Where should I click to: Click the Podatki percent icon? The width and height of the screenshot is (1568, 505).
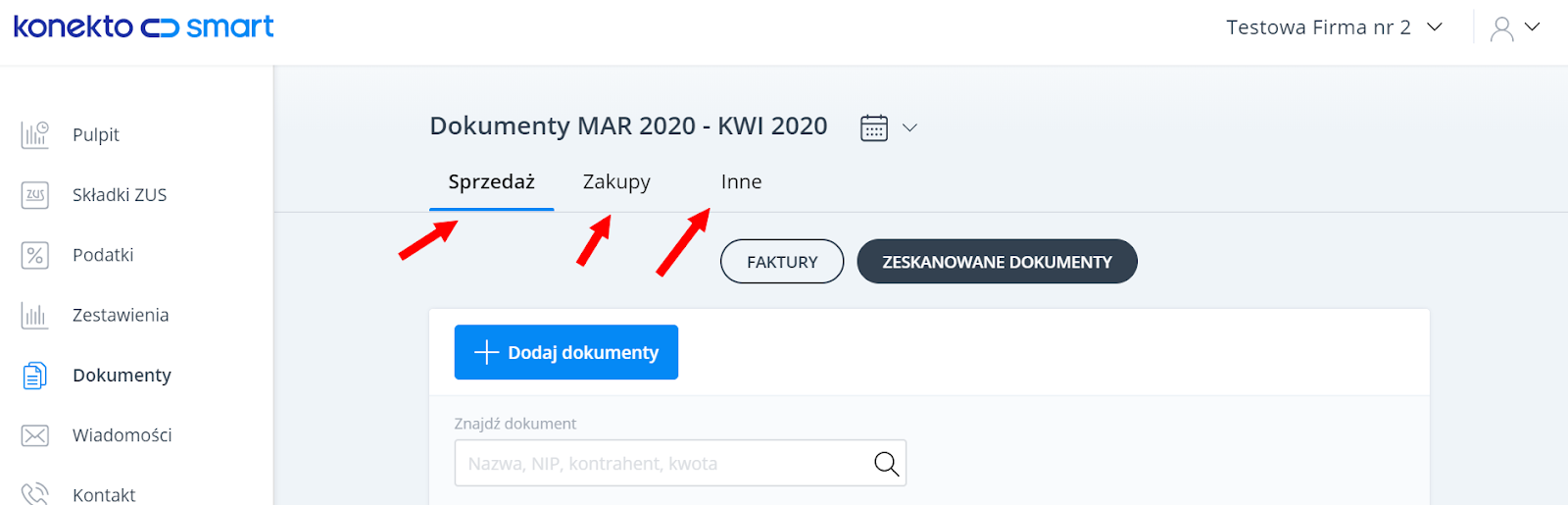click(x=35, y=255)
